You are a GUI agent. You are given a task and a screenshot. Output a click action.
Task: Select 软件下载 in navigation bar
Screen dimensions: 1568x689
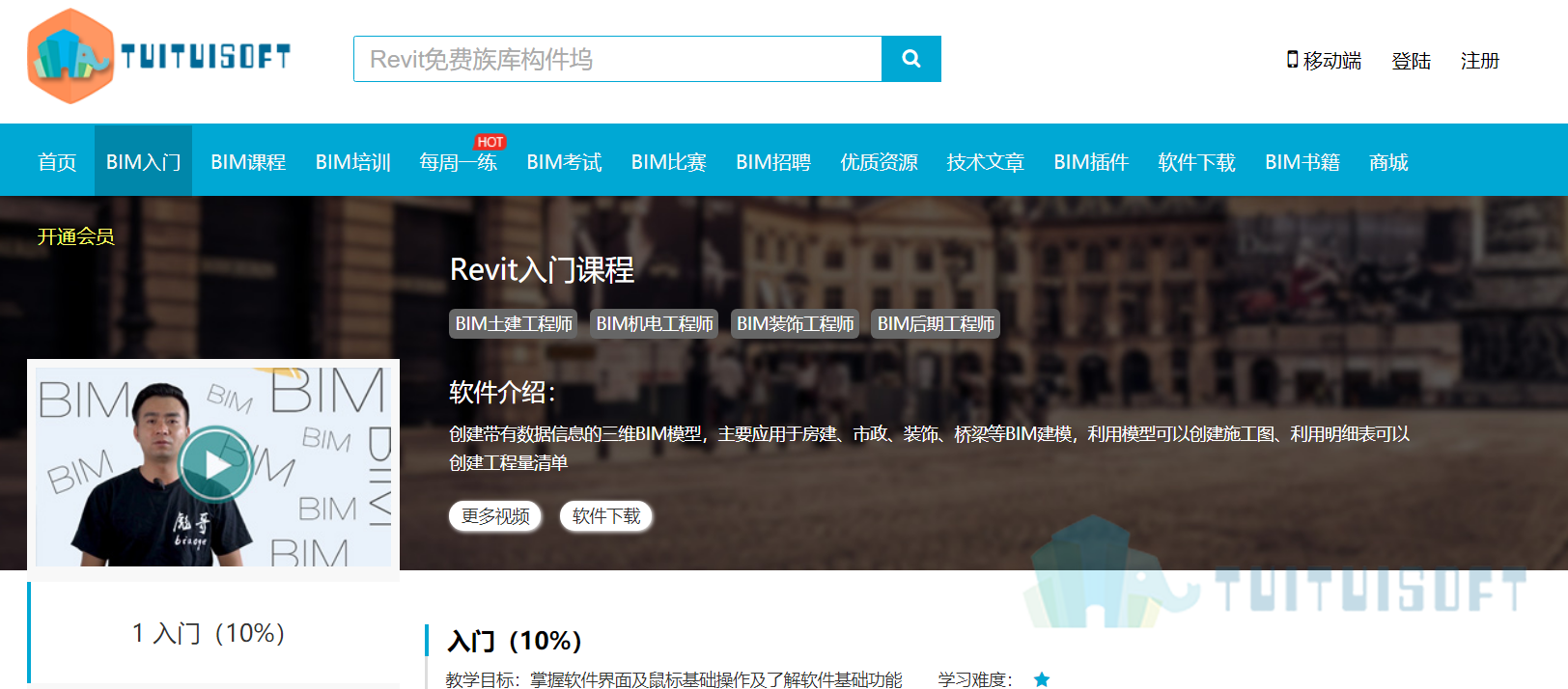[1196, 162]
